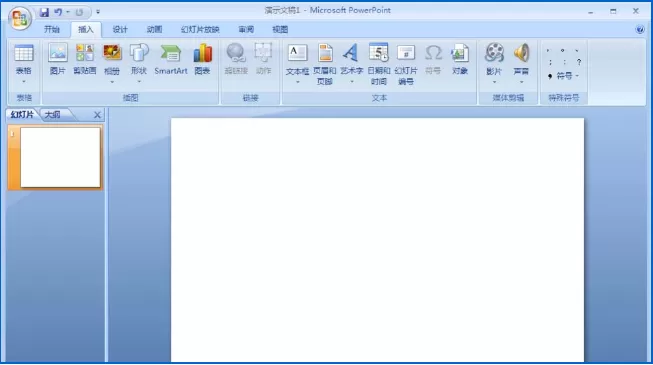Screen dimensions: 653x365
Task: Open the 动画 ribbon tab
Action: coord(154,30)
